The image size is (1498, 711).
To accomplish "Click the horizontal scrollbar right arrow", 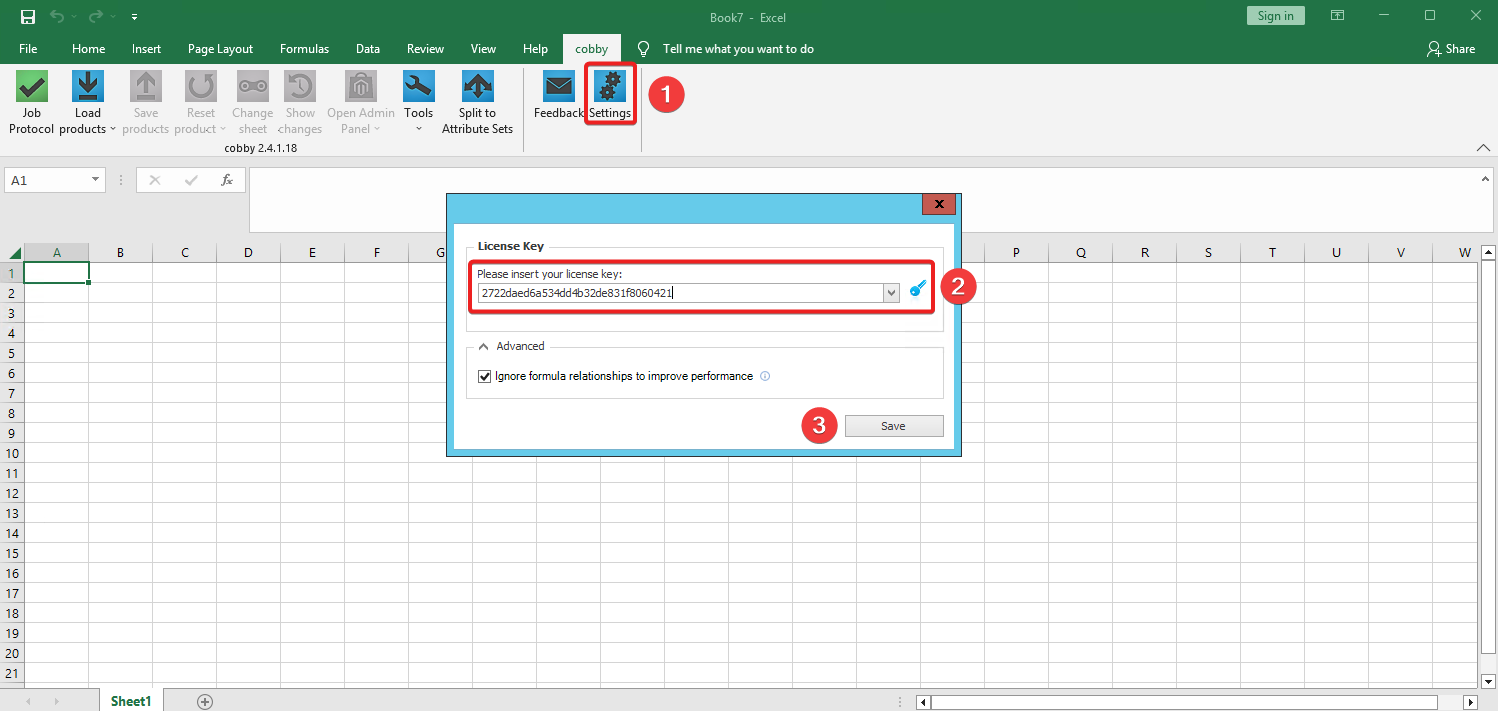I will pos(1470,702).
